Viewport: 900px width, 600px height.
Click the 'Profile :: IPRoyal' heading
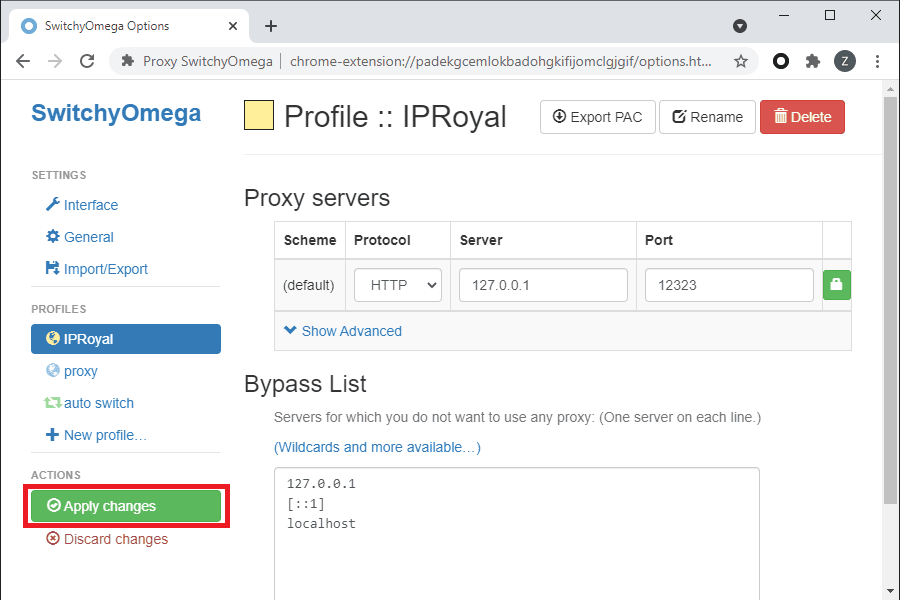[395, 116]
